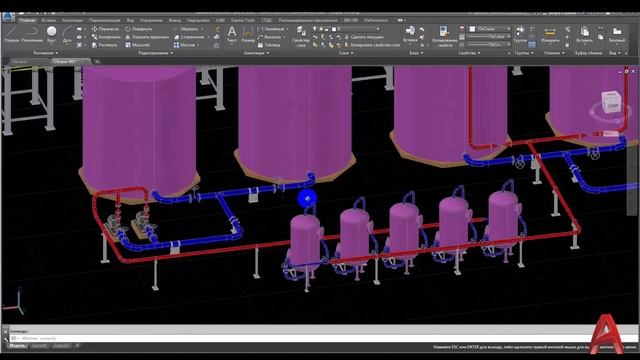This screenshot has width=640, height=360.
Task: Click Копирование свойств match properties
Action: click(x=444, y=36)
